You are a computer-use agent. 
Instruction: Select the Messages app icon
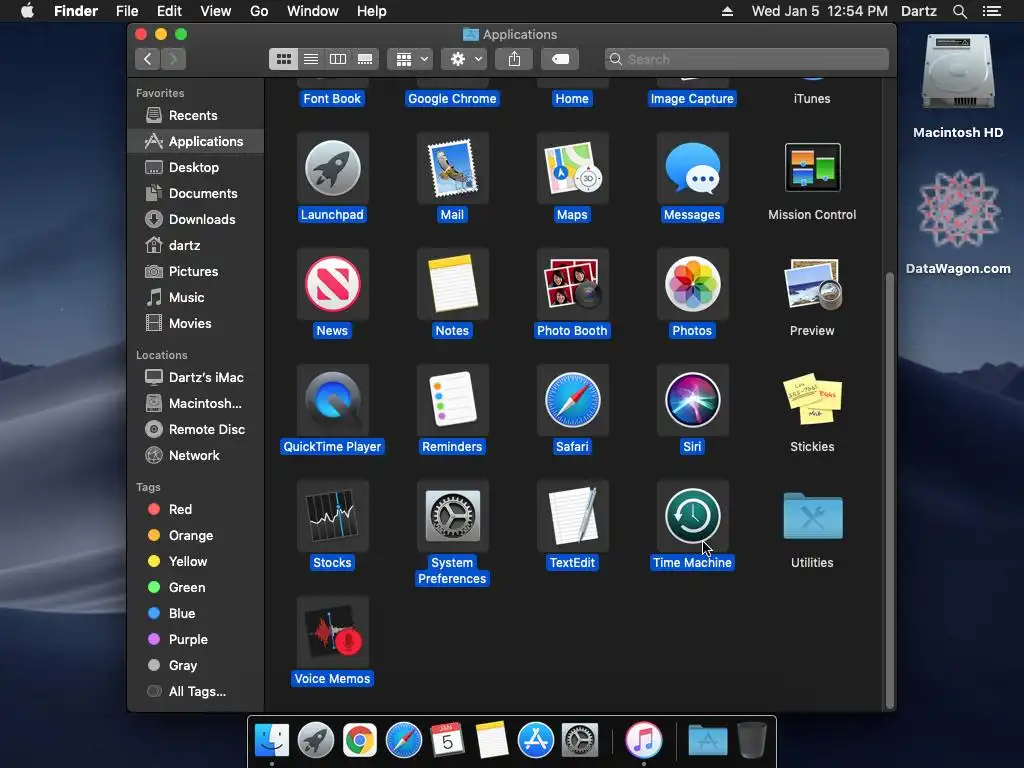(692, 168)
